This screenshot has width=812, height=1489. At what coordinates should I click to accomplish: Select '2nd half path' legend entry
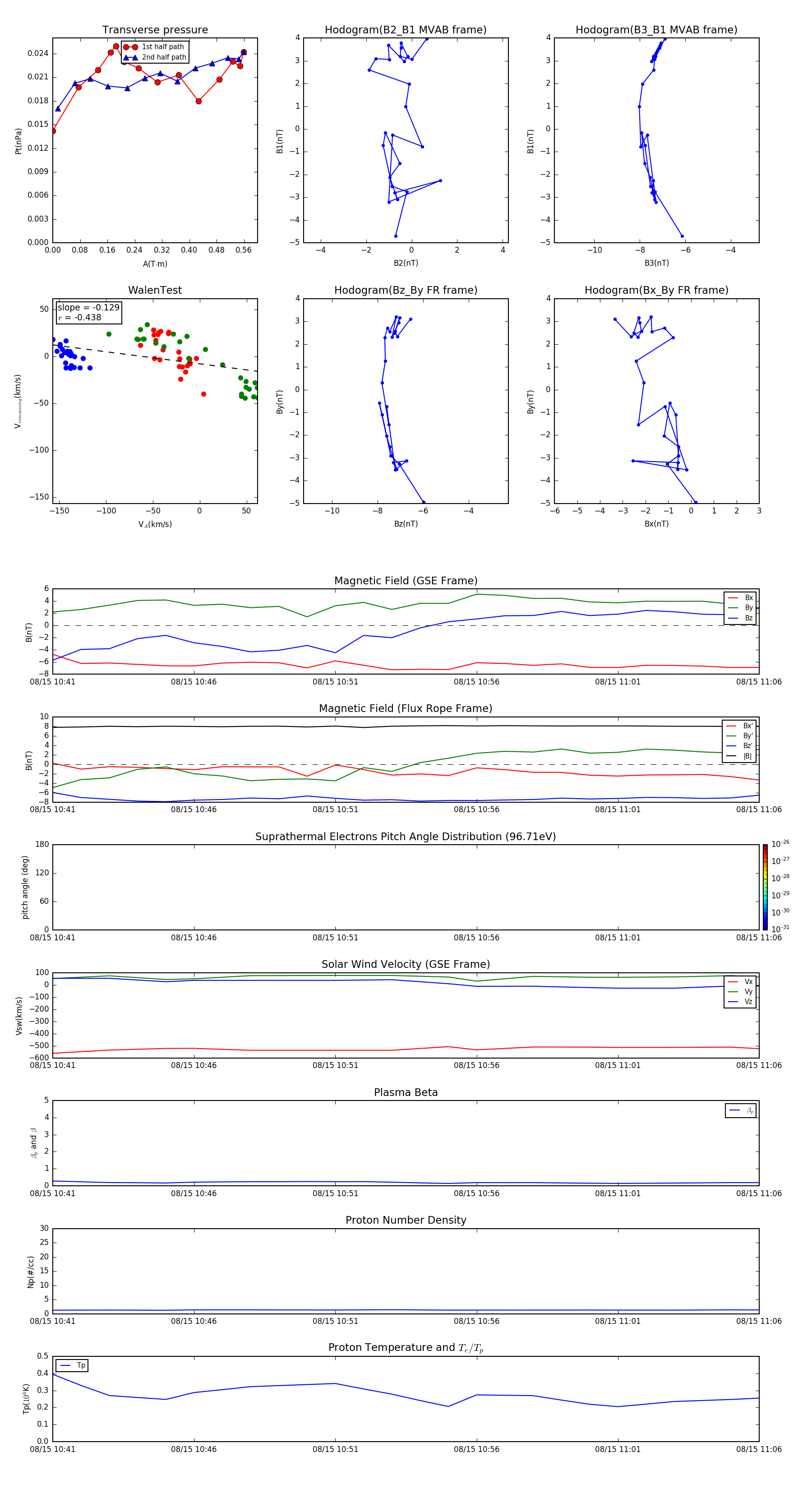[154, 57]
